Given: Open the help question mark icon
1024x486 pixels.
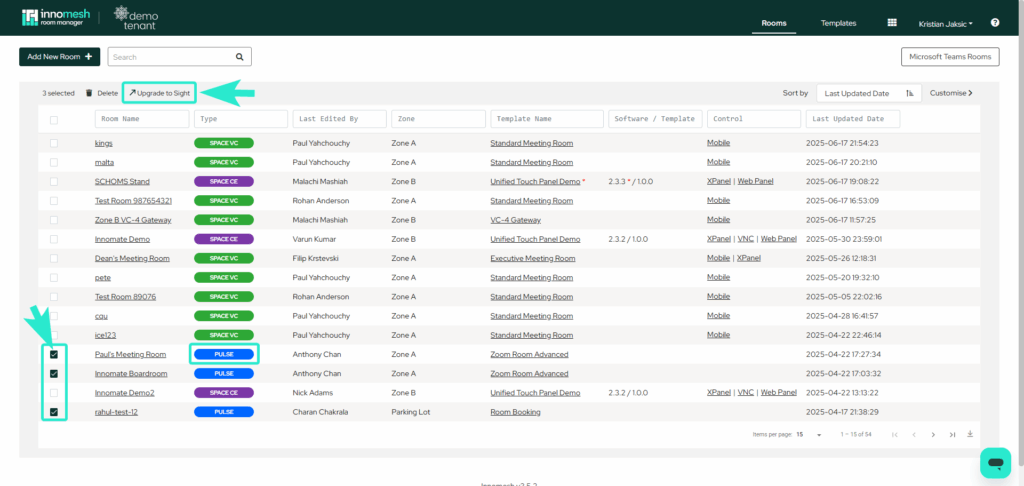Looking at the screenshot, I should coord(995,22).
